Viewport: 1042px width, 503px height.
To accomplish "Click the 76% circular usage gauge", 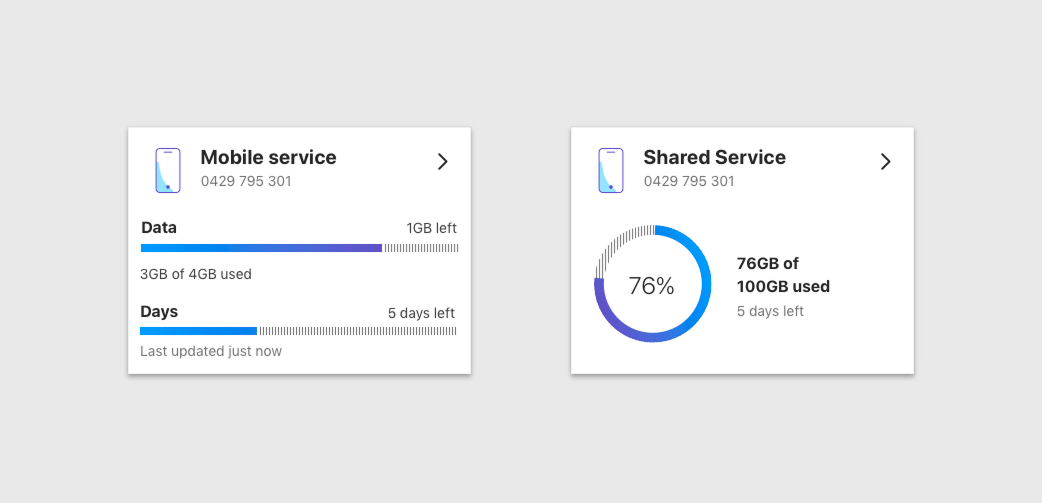I will [653, 284].
